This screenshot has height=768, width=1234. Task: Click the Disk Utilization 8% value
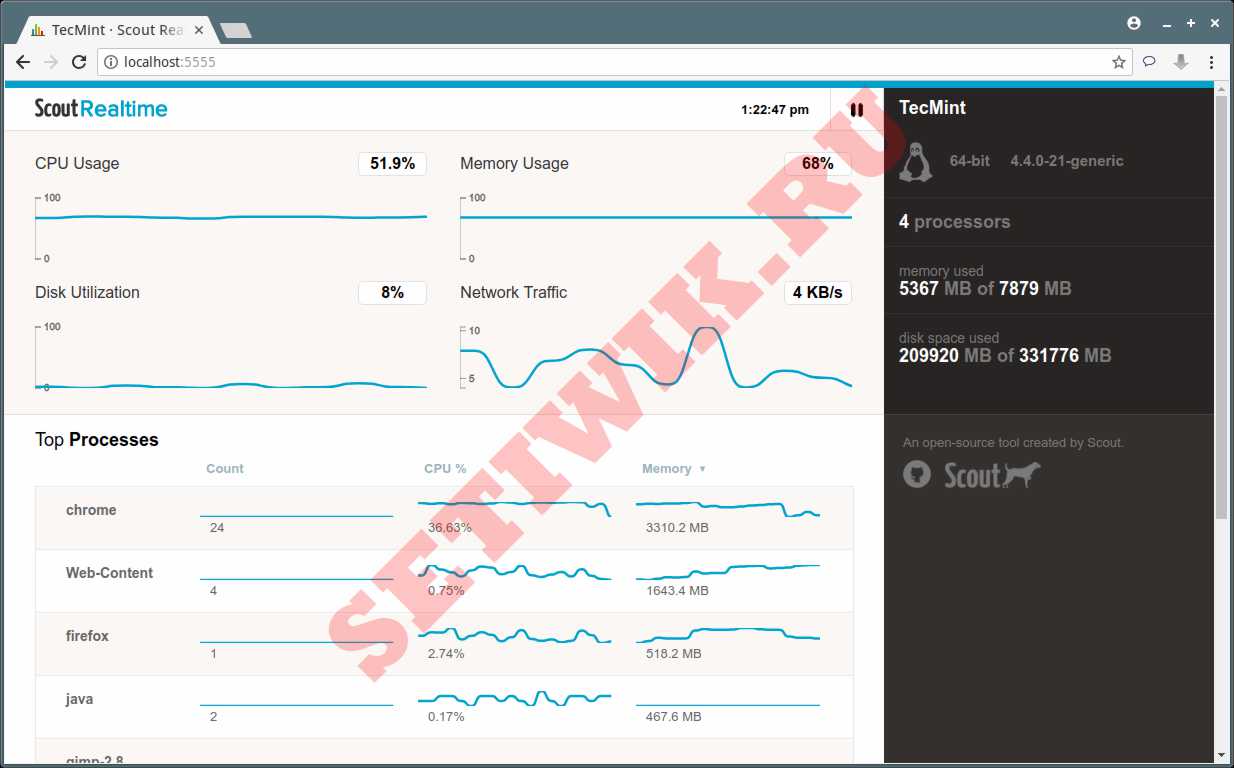click(x=393, y=293)
